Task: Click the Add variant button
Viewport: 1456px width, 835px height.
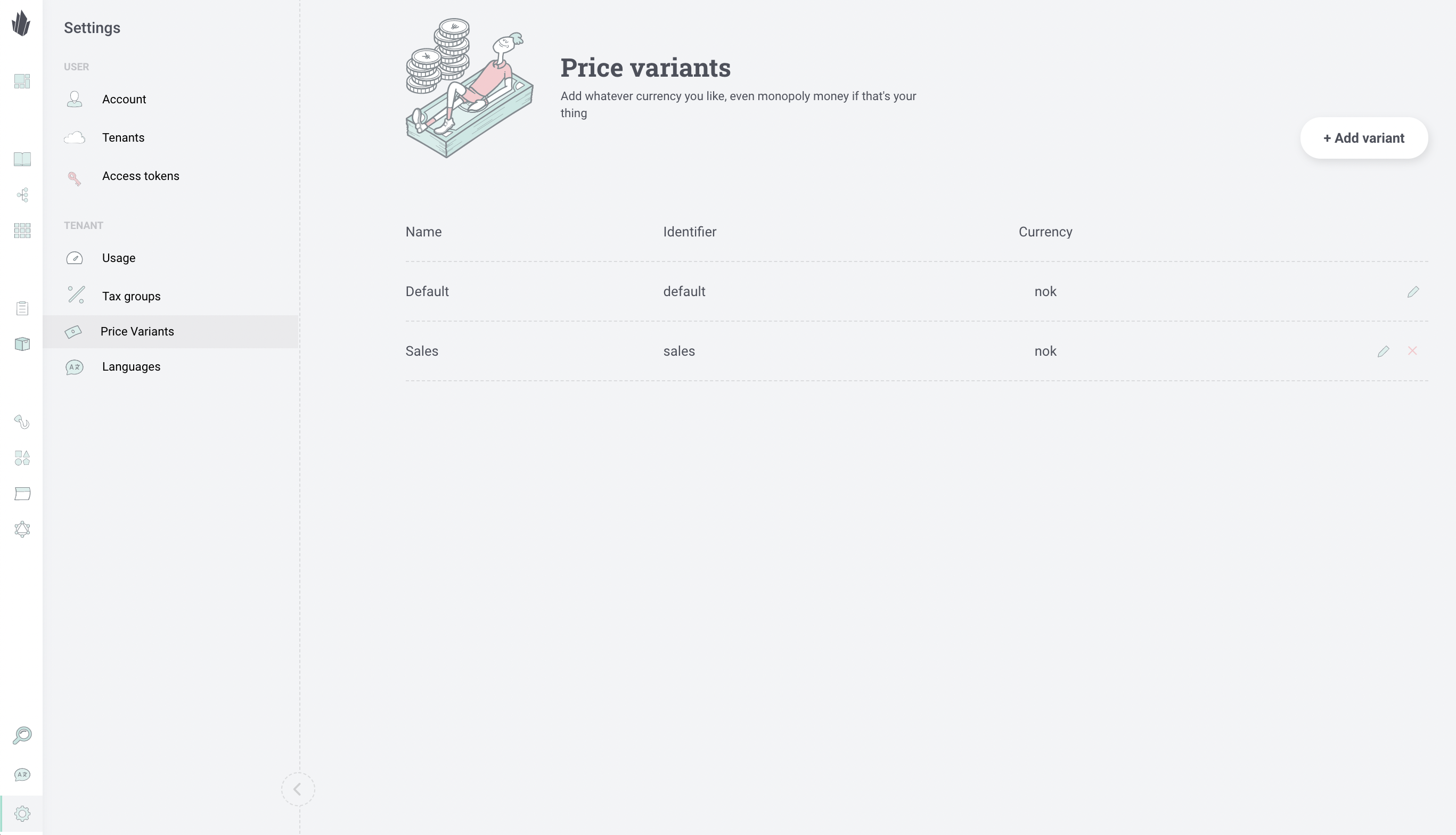Action: [x=1364, y=138]
